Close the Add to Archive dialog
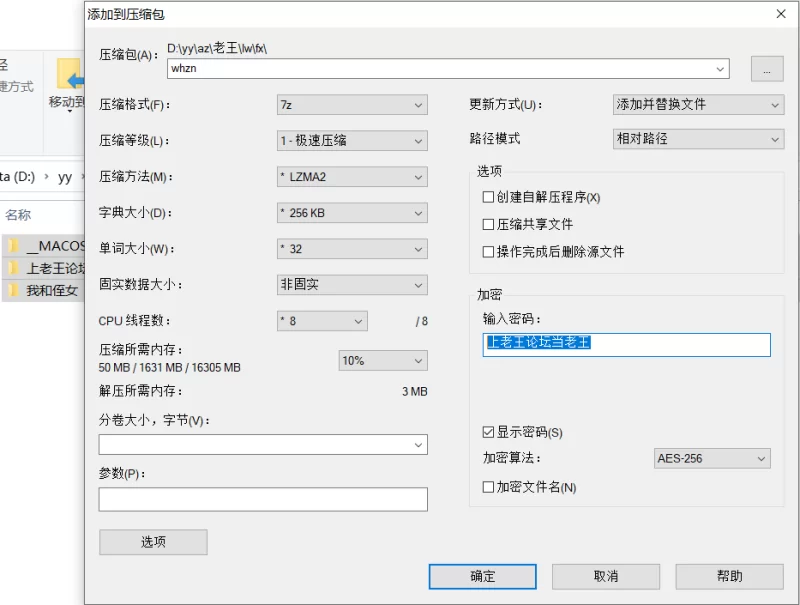 coord(781,14)
